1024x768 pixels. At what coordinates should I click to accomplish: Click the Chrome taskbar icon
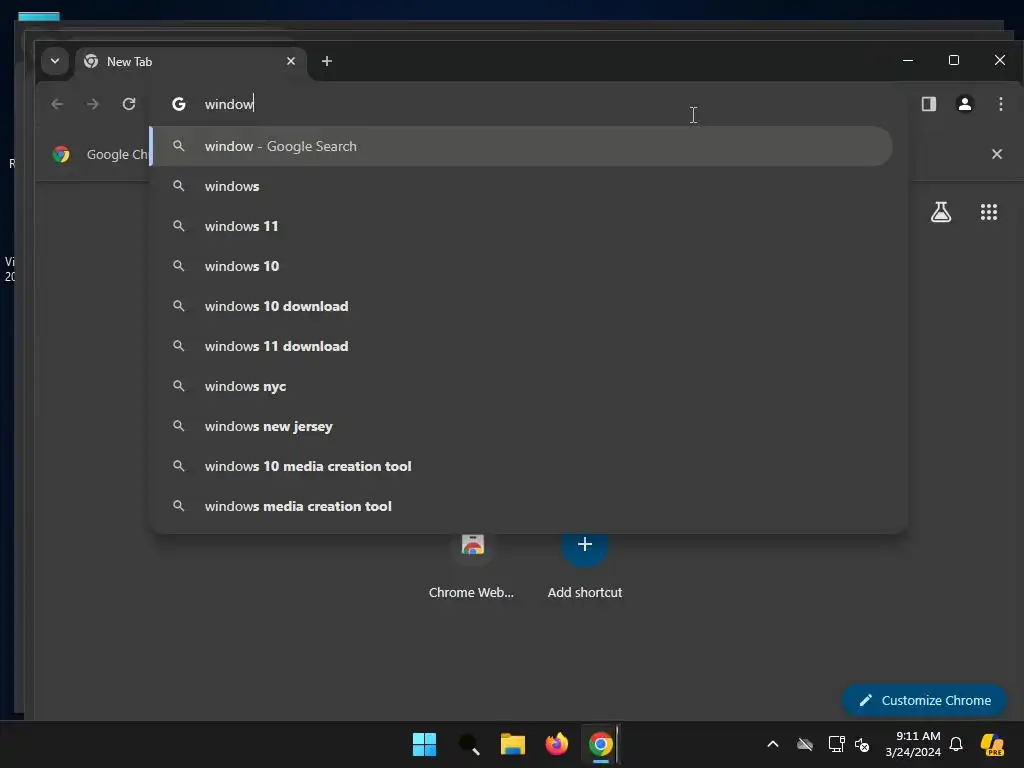[x=600, y=744]
